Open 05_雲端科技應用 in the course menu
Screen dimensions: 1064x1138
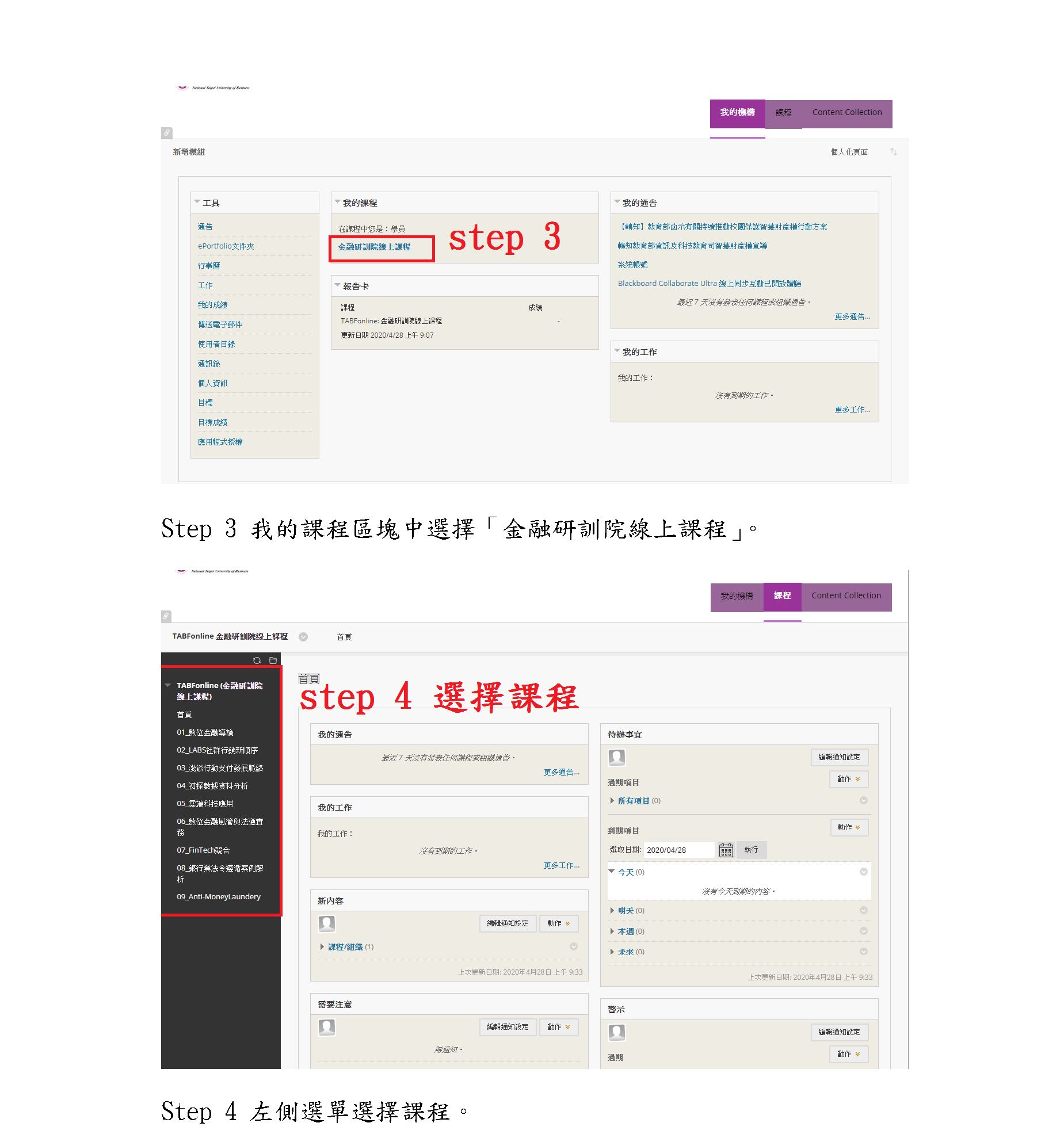(x=205, y=804)
